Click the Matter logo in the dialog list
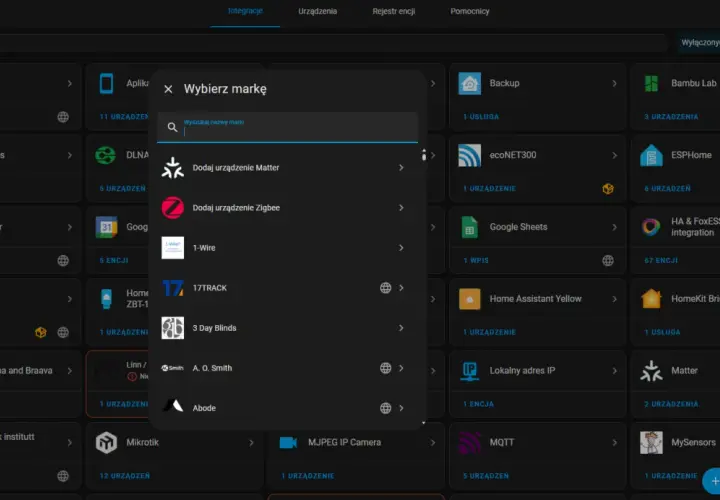 (x=173, y=168)
